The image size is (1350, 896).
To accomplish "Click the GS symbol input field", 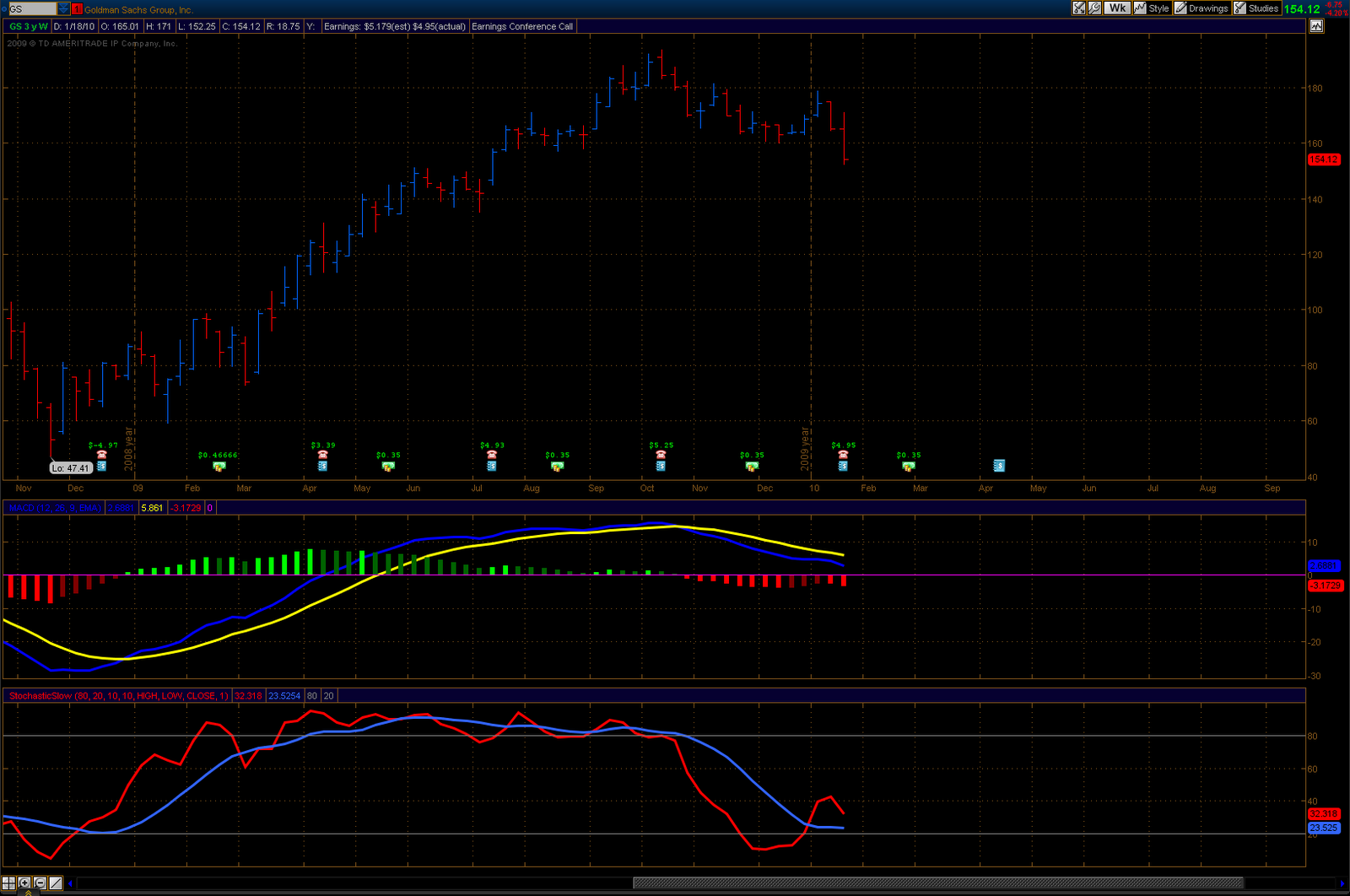I will (x=32, y=9).
